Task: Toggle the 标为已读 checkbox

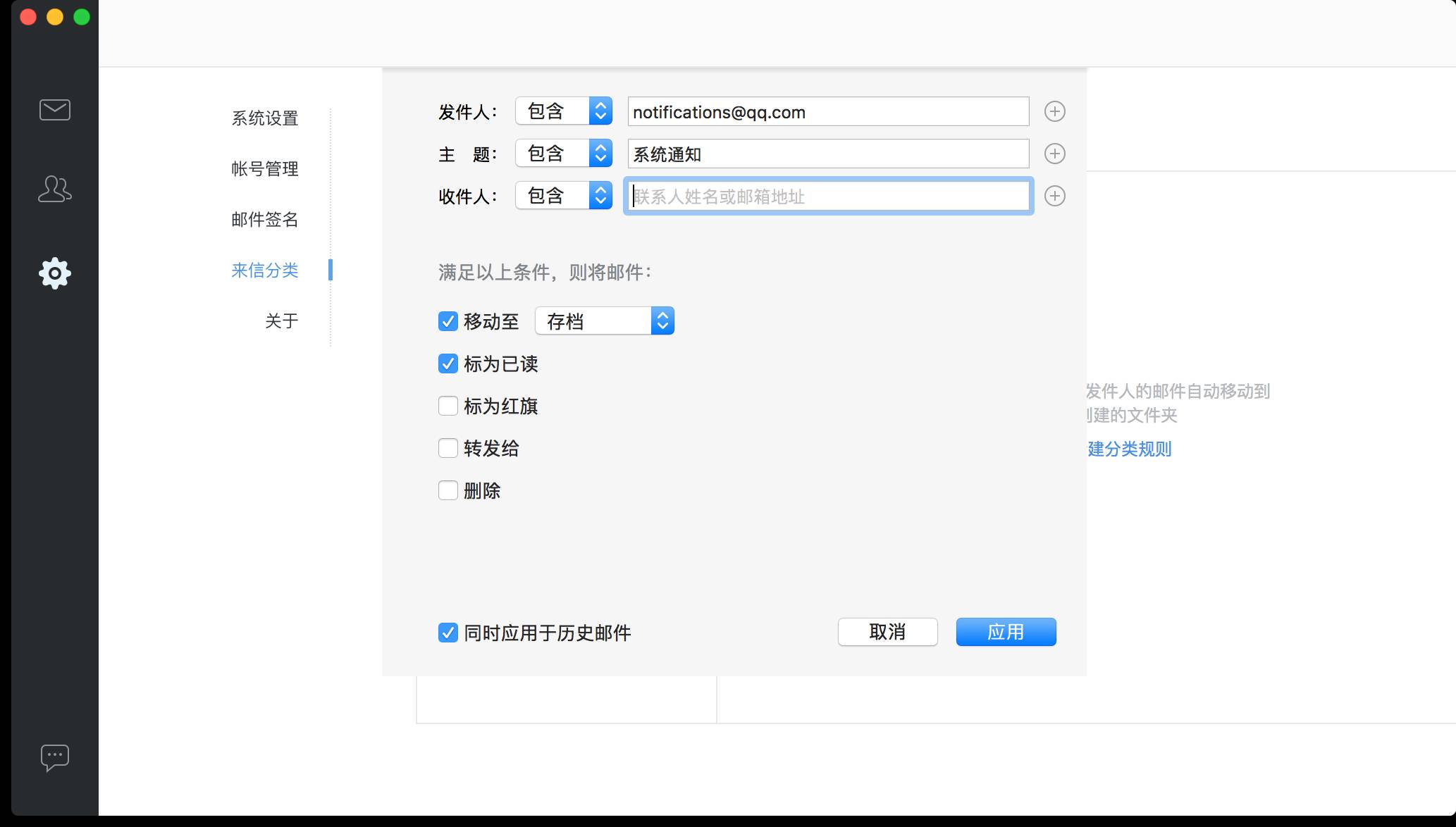Action: click(448, 363)
